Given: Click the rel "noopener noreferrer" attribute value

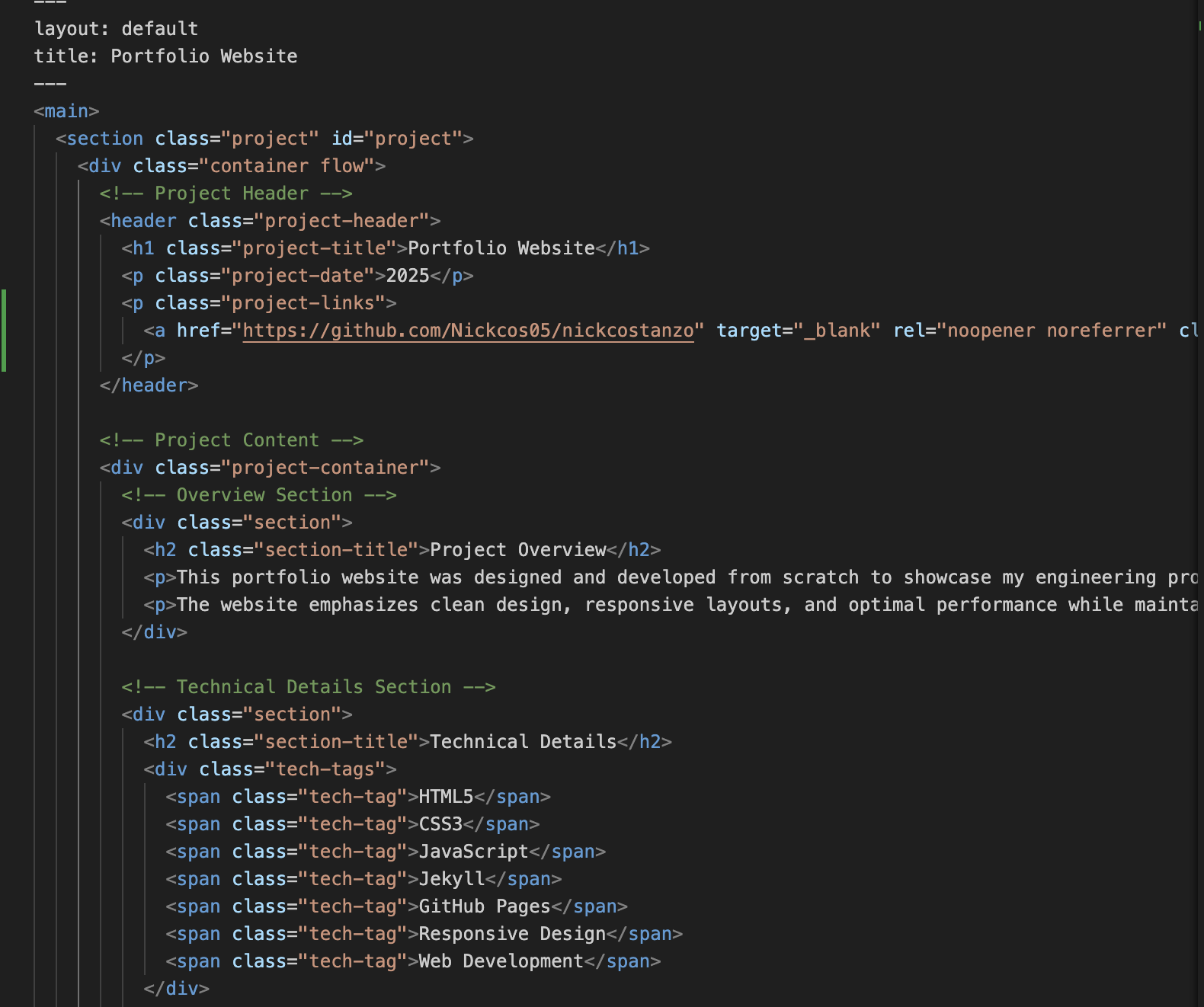Looking at the screenshot, I should 1052,331.
